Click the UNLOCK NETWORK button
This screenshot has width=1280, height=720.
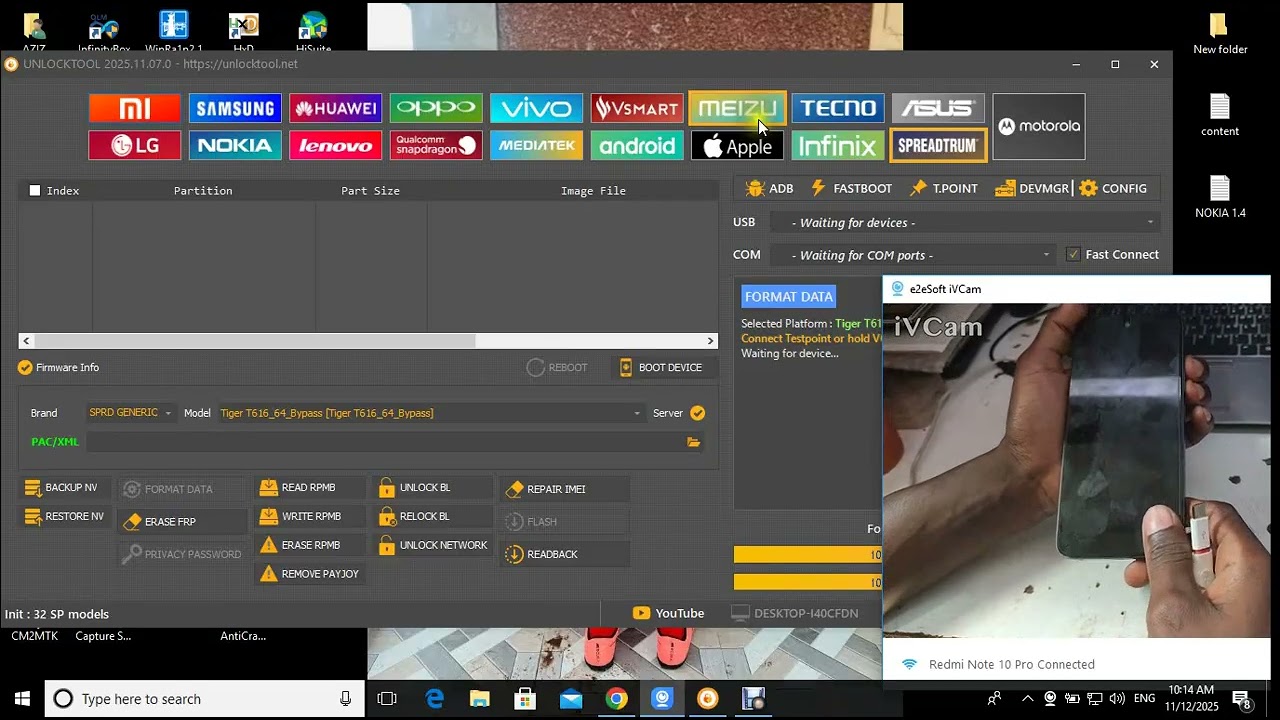[x=434, y=546]
